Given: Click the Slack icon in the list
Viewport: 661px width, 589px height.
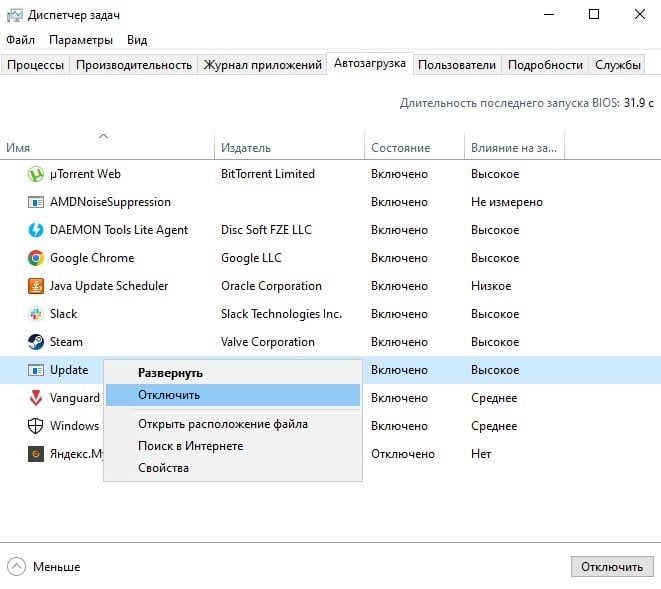Looking at the screenshot, I should (36, 314).
